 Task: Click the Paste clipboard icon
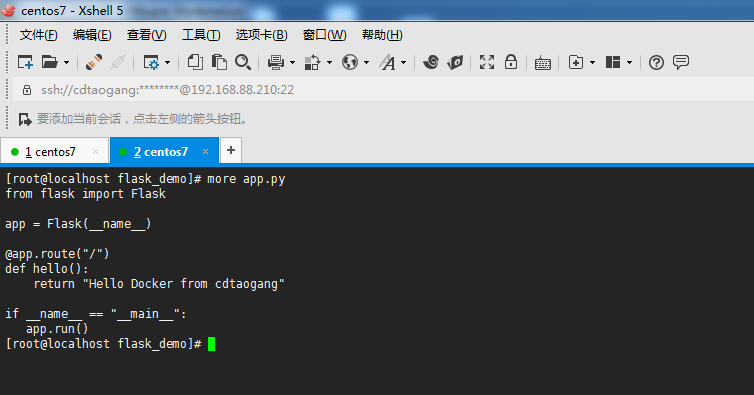(219, 62)
